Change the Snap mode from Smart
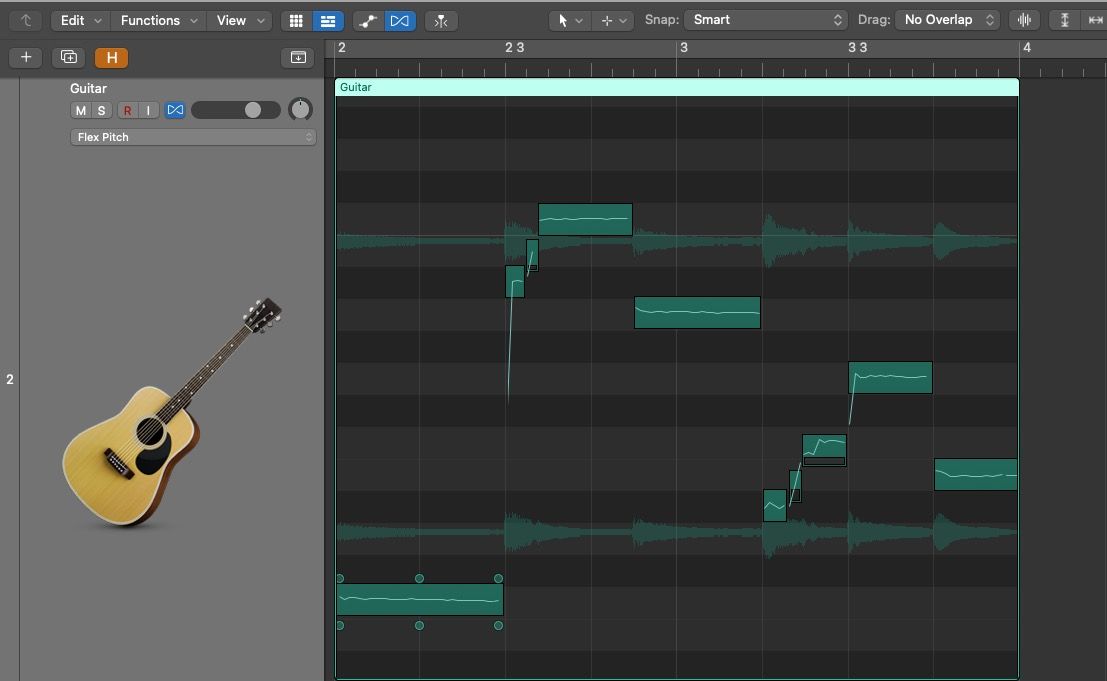Screen dimensions: 1107x681 pyautogui.click(x=766, y=19)
